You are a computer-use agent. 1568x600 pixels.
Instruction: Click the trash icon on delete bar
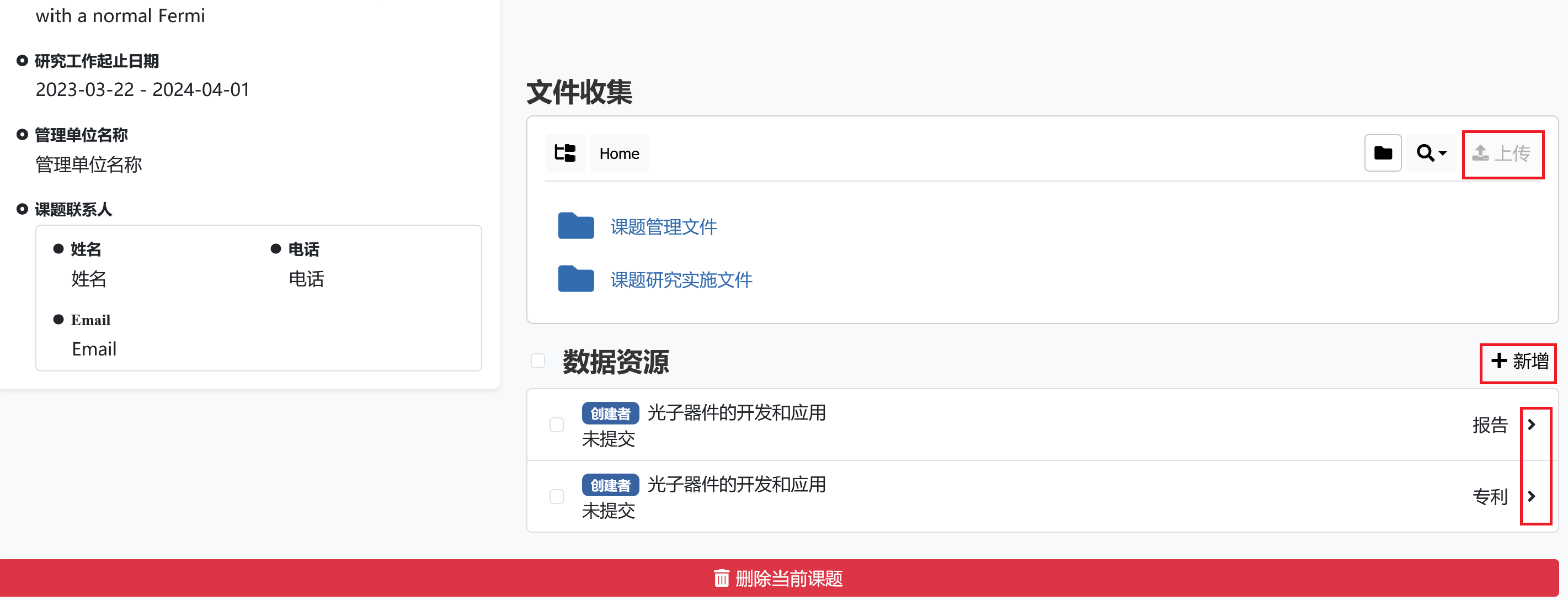click(721, 577)
